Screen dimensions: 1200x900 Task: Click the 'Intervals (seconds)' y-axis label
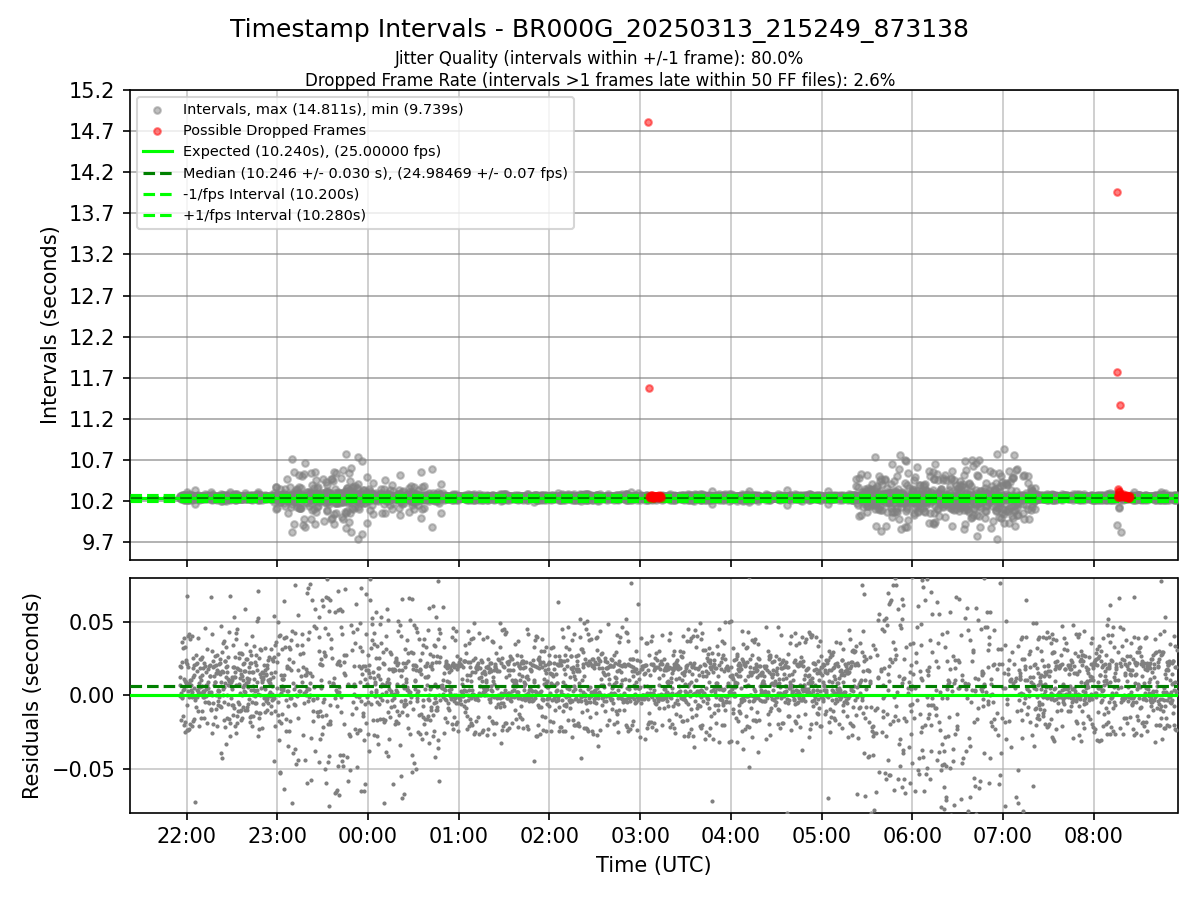(50, 325)
